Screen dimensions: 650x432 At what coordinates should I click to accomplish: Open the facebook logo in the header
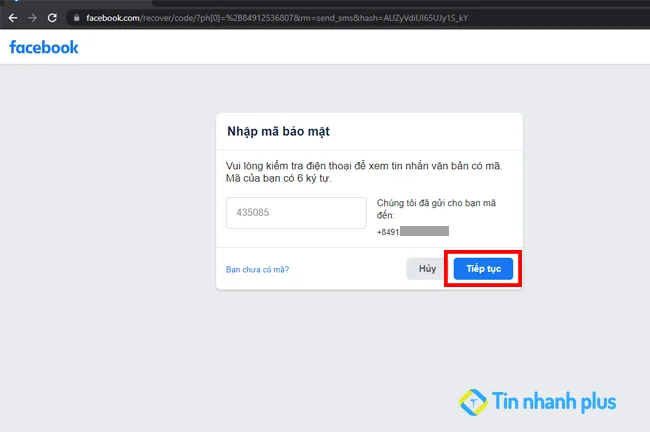click(x=44, y=47)
